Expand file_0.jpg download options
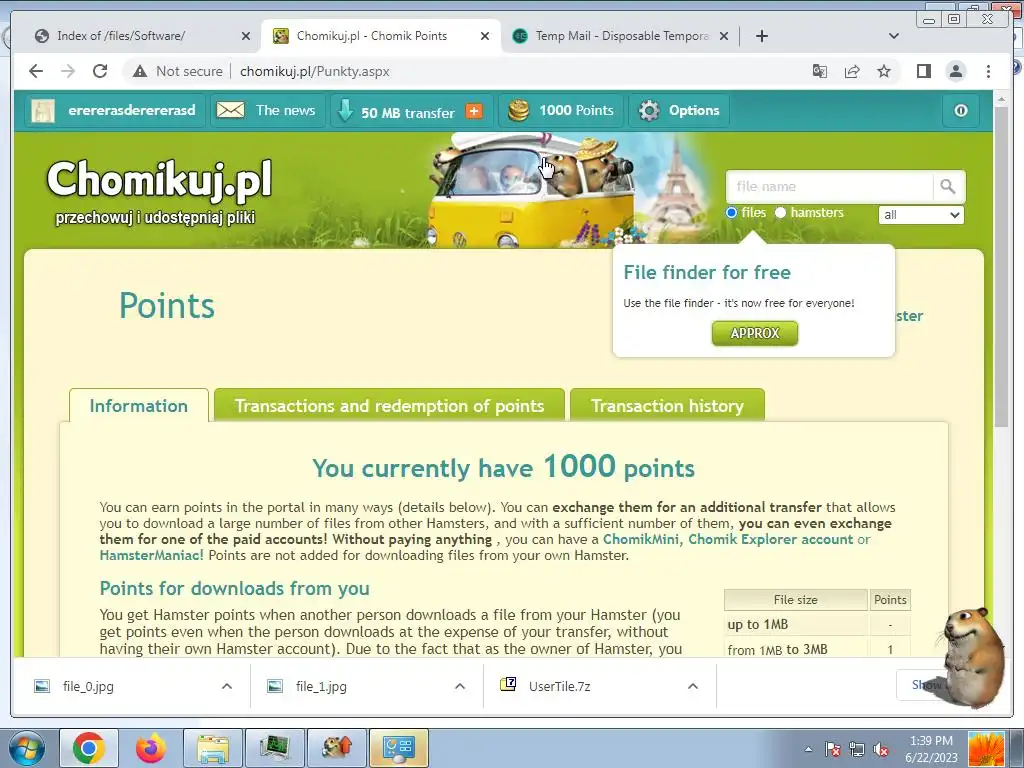 (227, 686)
